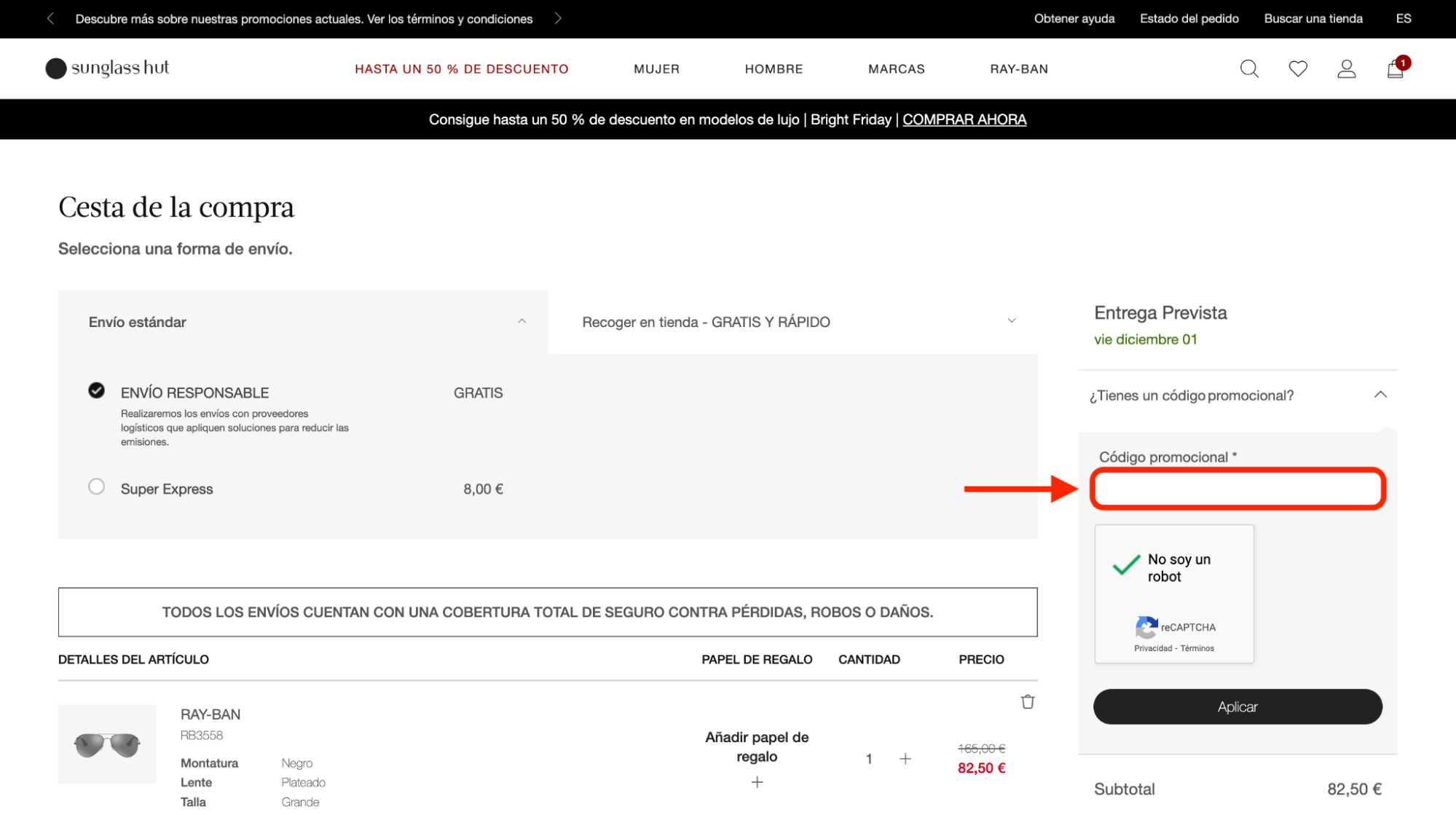
Task: Open the wishlist heart icon
Action: click(1298, 68)
